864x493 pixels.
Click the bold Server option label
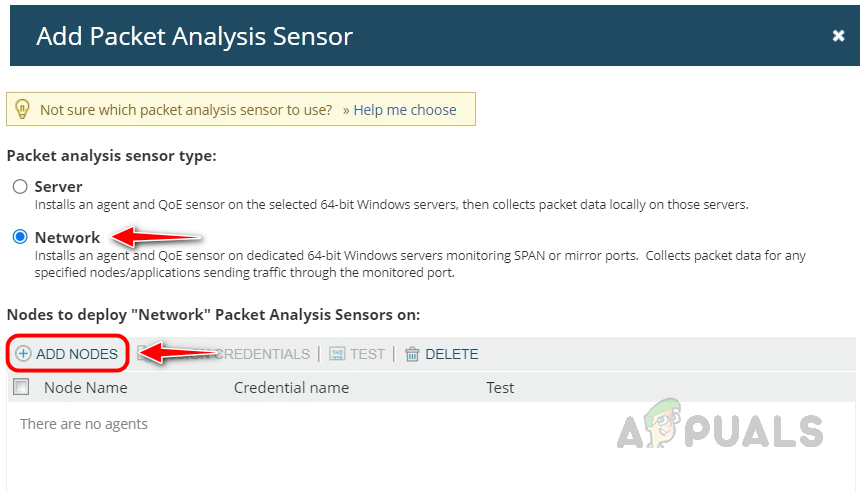(58, 187)
